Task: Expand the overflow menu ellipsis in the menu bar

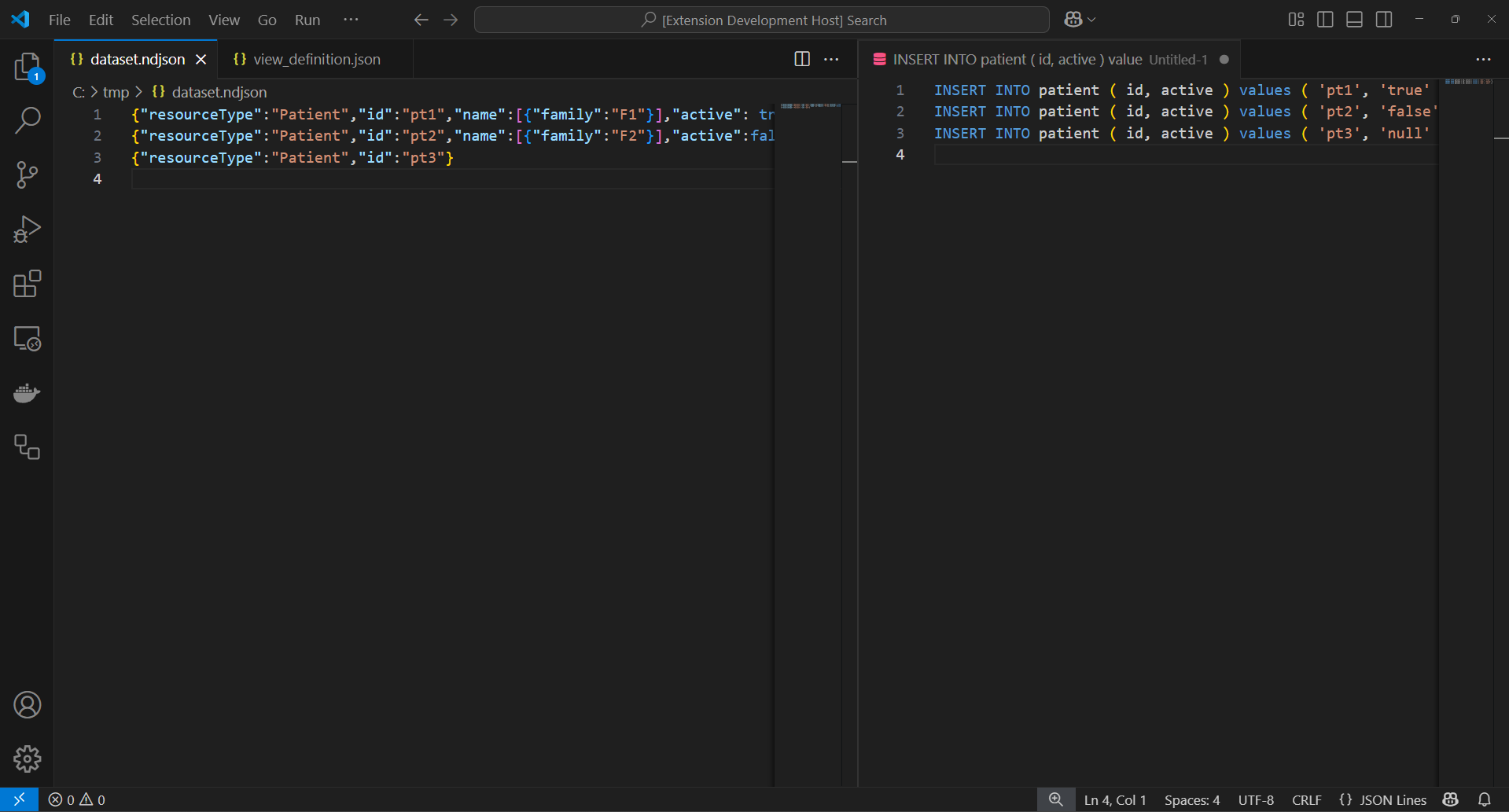Action: (x=351, y=20)
